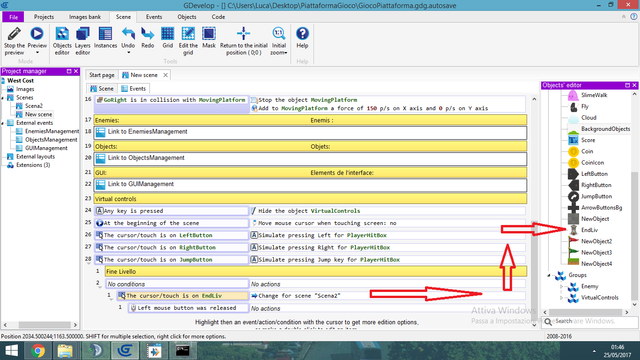Open GUIManagement external events
640x360 pixels.
point(46,148)
